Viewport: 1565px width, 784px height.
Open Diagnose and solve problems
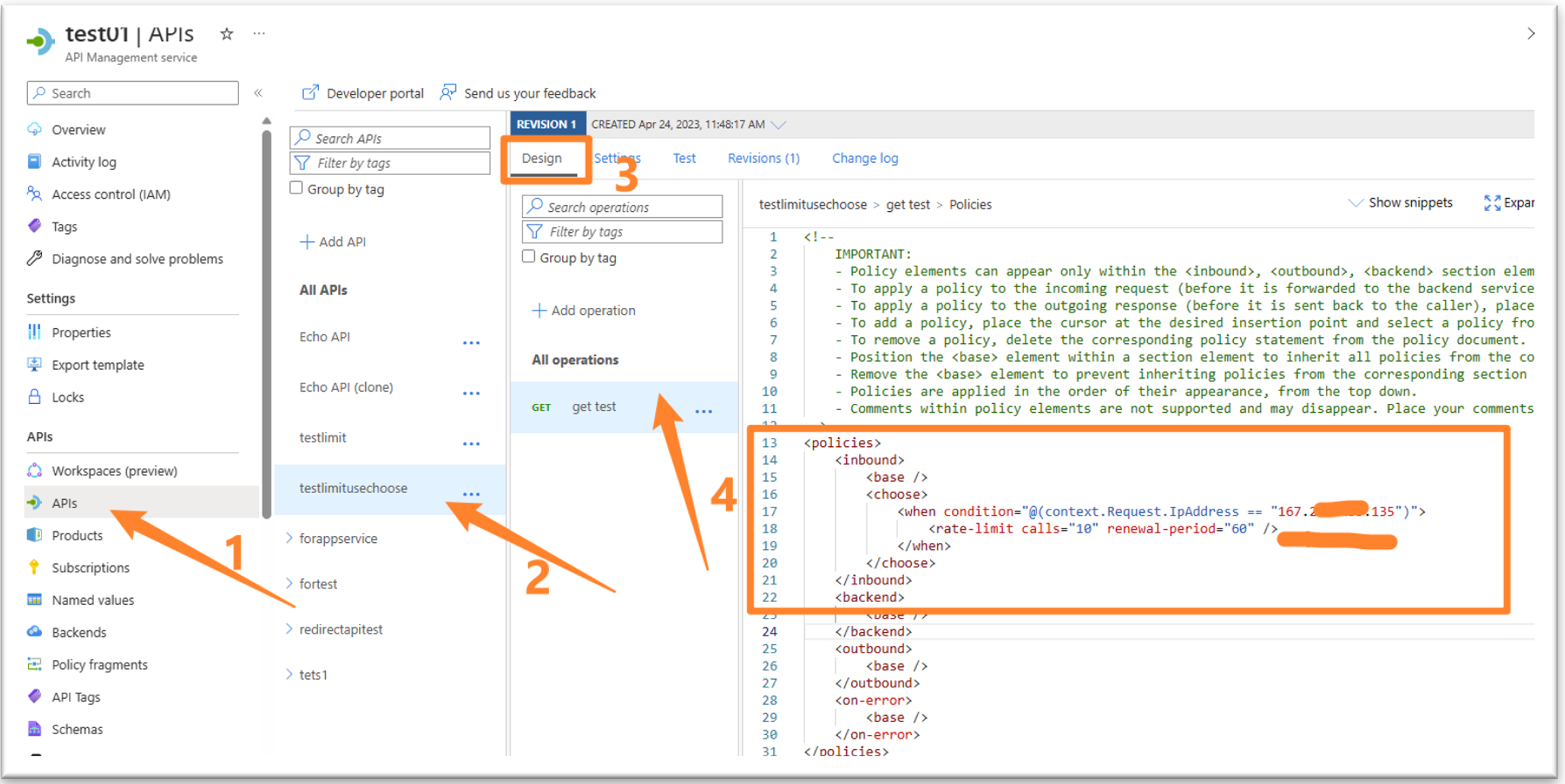tap(137, 259)
